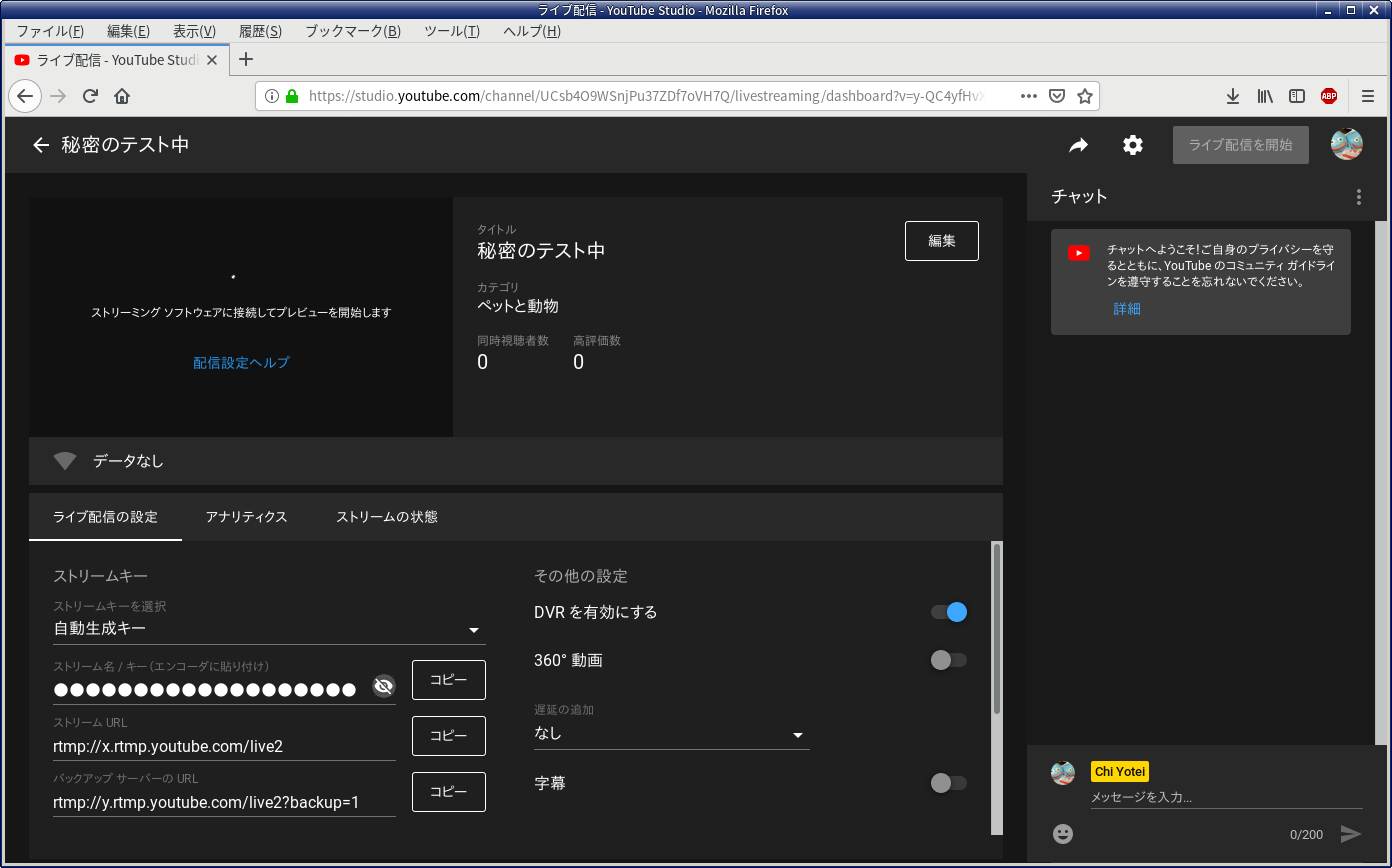The width and height of the screenshot is (1392, 868).
Task: Click site information icon in URL bar
Action: pos(271,97)
